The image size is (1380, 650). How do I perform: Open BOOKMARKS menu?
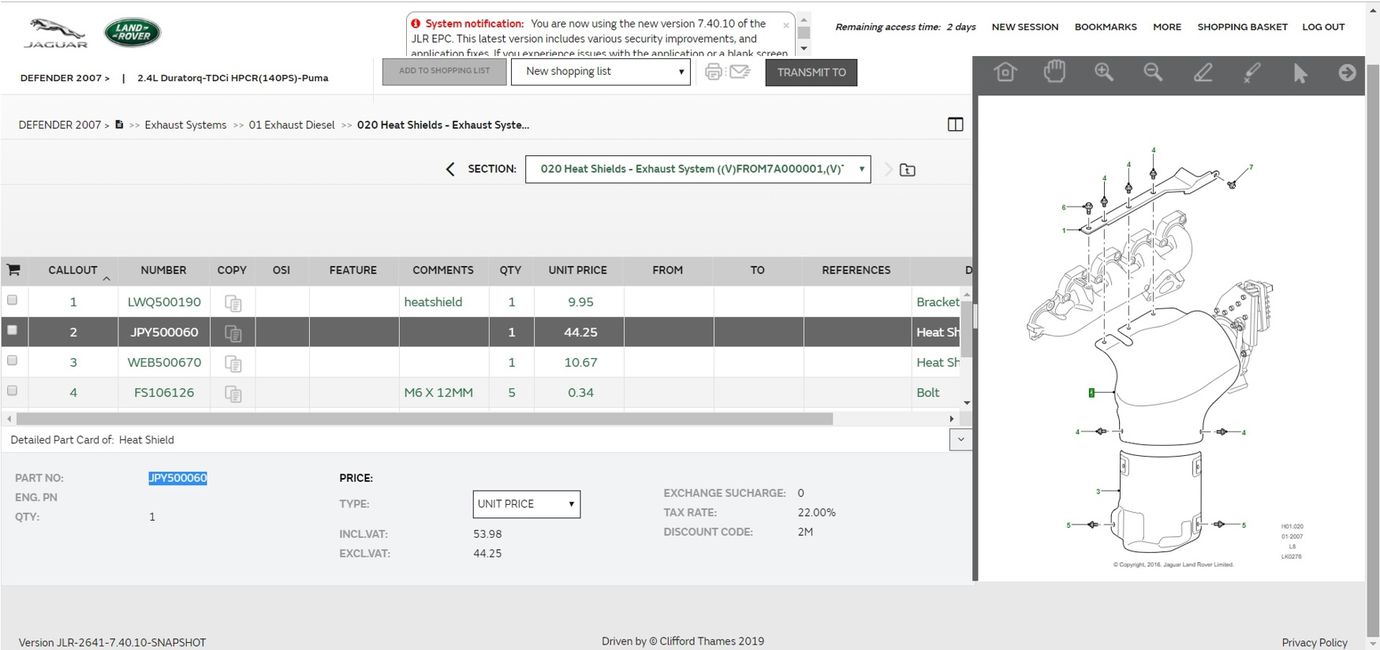pyautogui.click(x=1105, y=27)
